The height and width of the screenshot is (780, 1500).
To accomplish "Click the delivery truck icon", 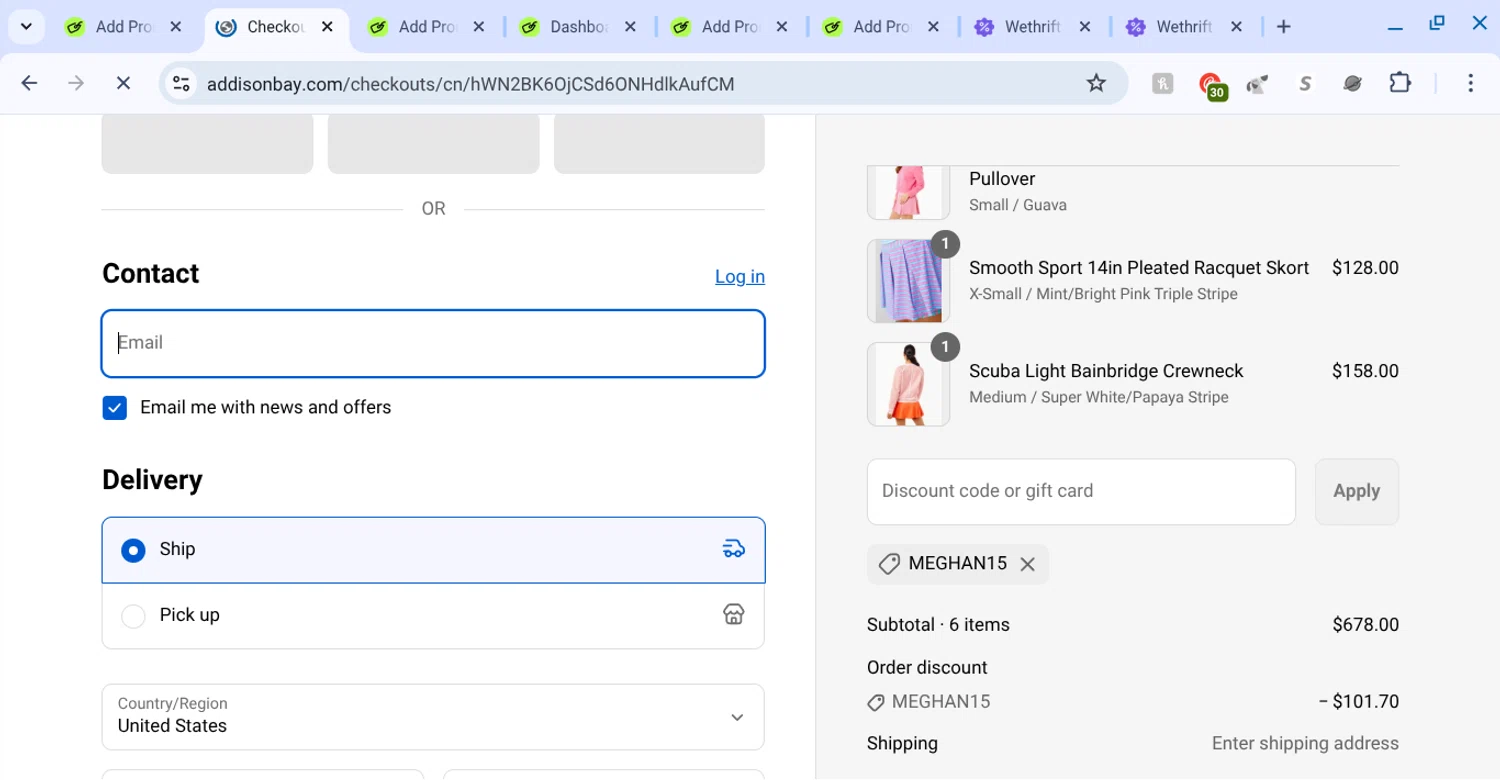I will (734, 549).
